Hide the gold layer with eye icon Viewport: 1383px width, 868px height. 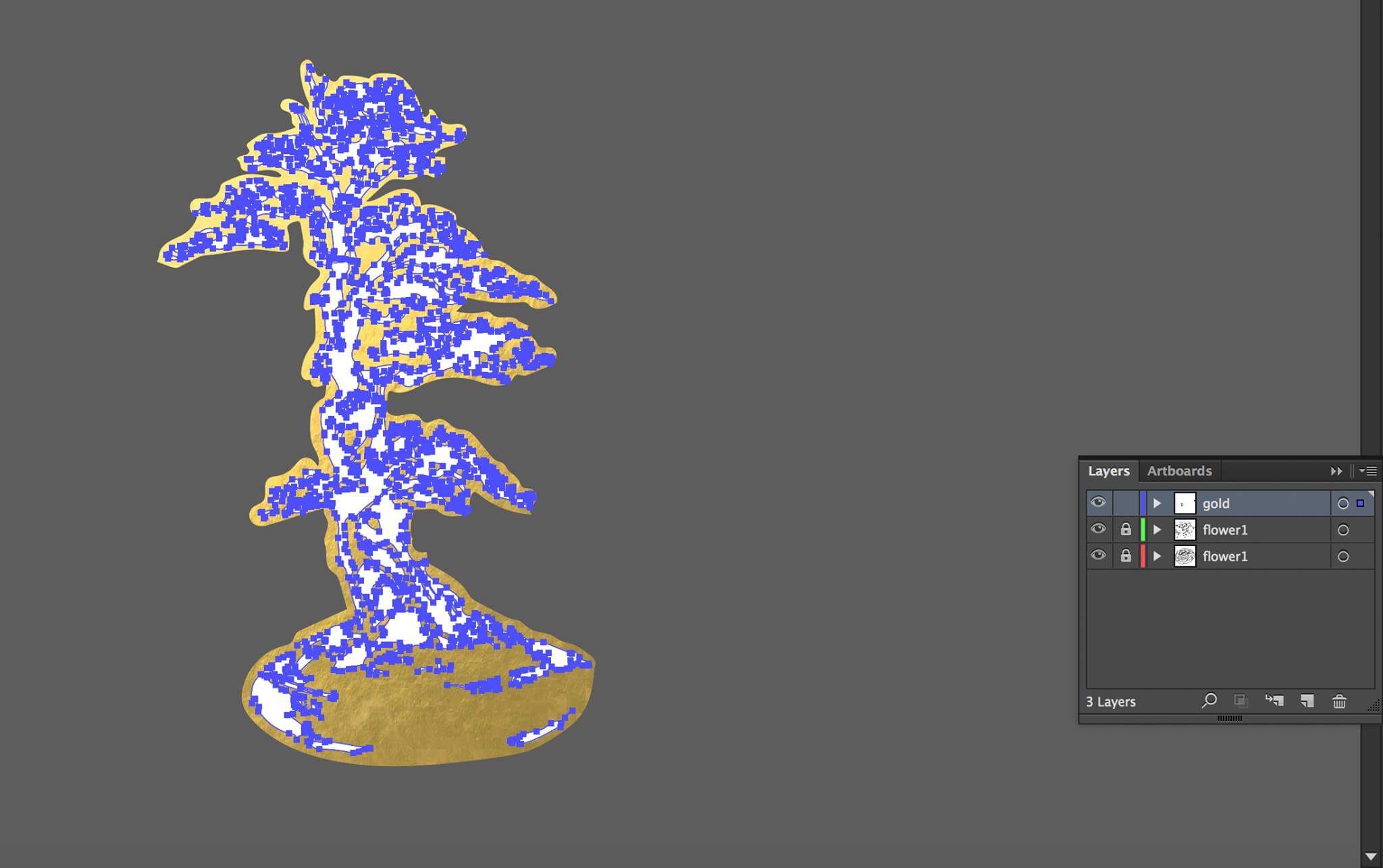click(x=1098, y=502)
